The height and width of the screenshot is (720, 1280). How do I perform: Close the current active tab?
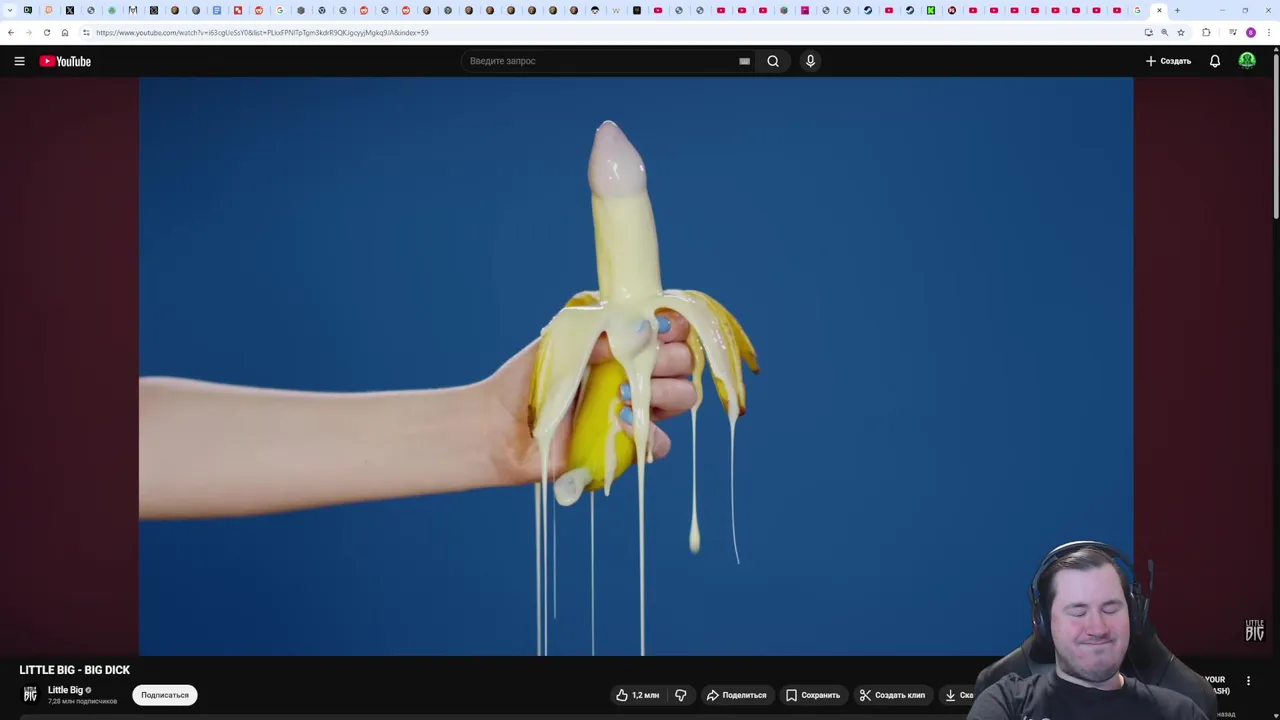[1159, 10]
